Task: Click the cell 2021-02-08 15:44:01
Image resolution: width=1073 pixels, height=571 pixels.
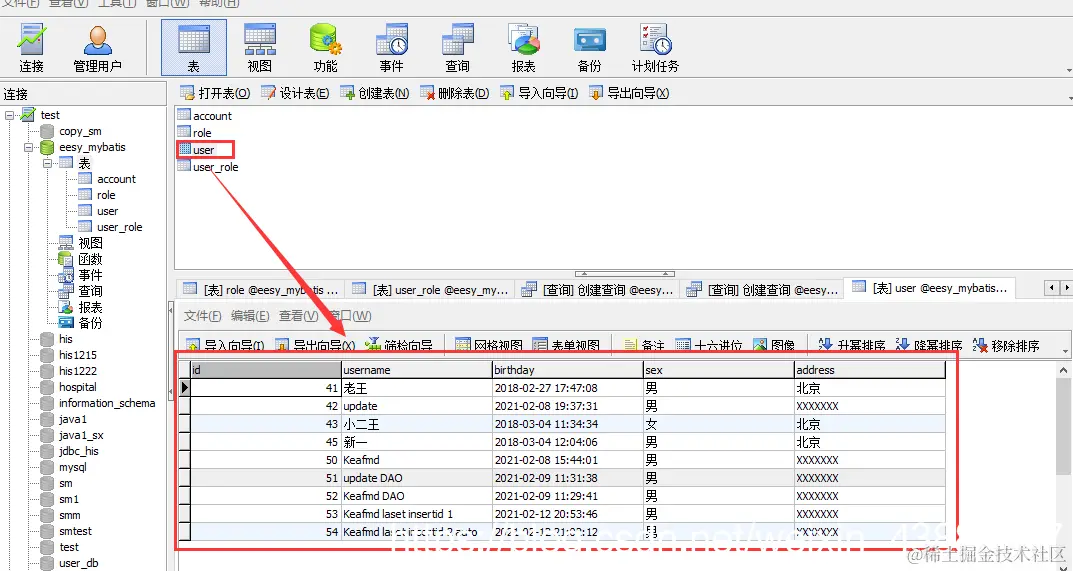Action: pyautogui.click(x=567, y=460)
